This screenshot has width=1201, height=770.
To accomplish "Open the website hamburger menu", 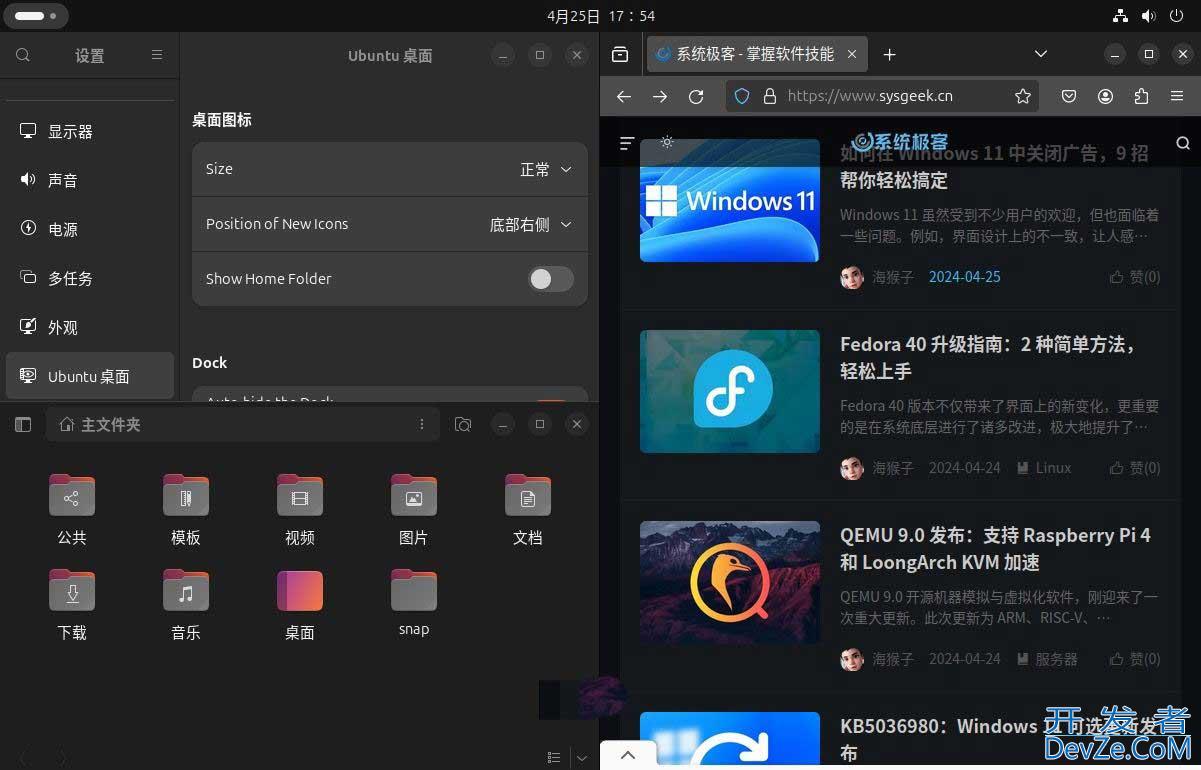I will [627, 143].
